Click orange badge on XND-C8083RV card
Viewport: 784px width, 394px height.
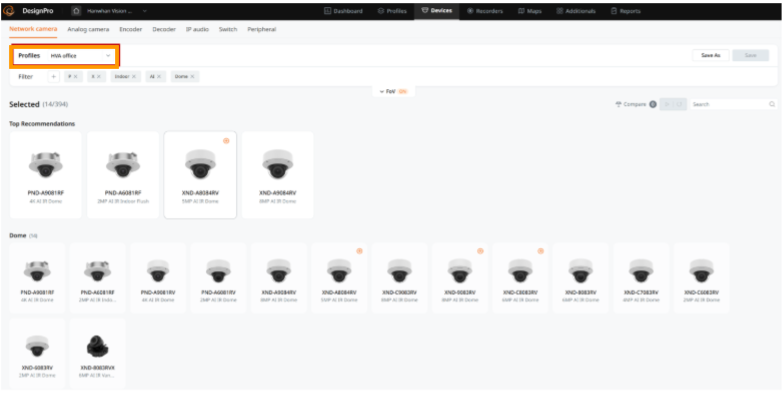click(x=540, y=251)
